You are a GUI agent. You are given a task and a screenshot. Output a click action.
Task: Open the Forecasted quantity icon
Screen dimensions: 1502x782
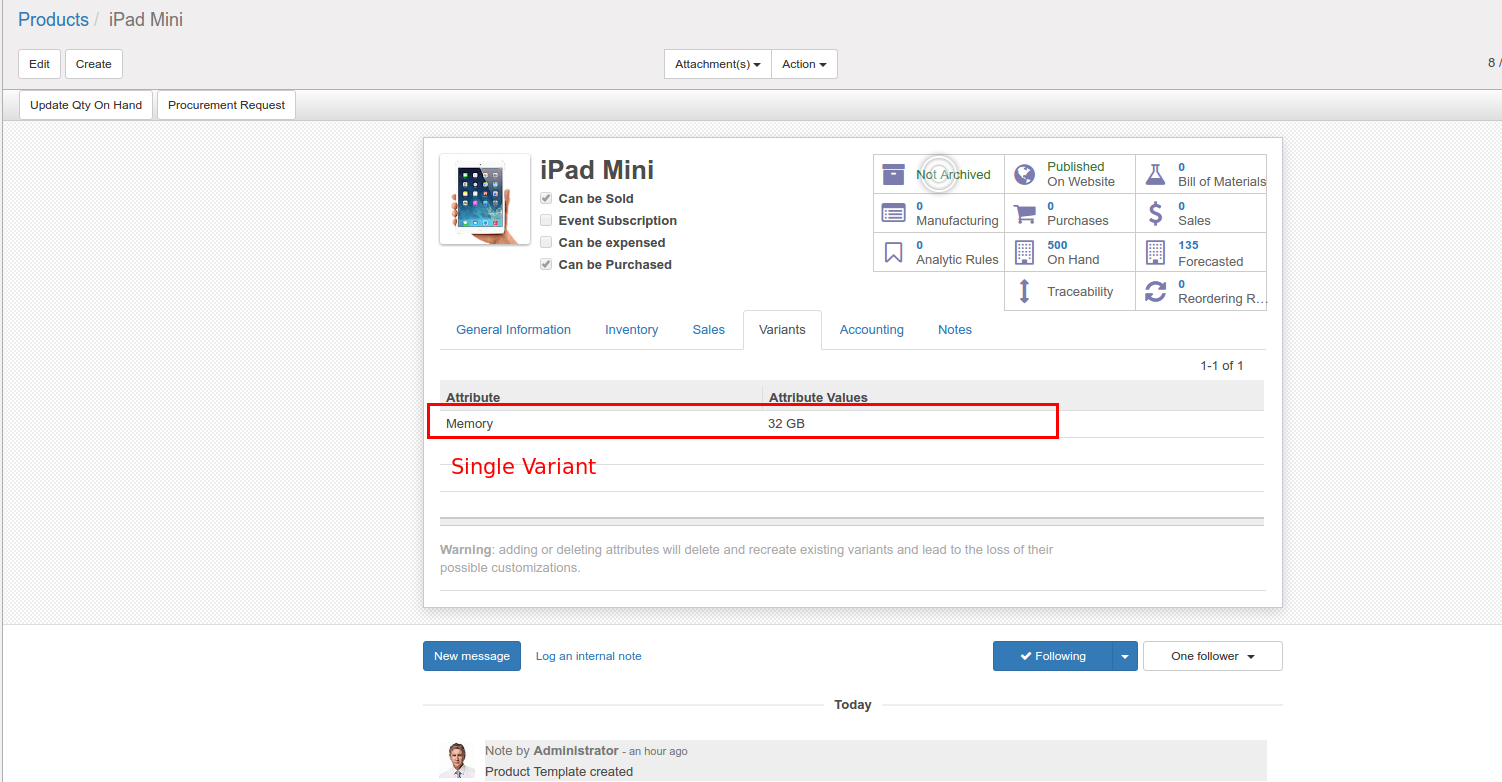(x=1156, y=252)
